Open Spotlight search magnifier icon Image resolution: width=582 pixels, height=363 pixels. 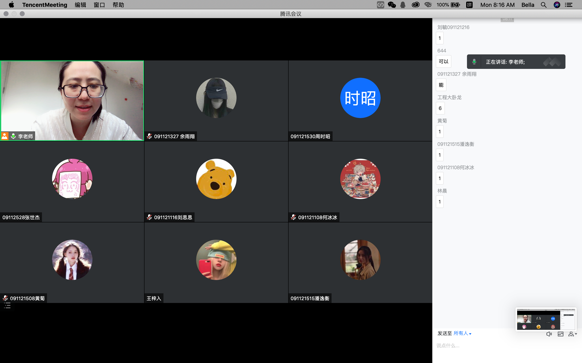(543, 5)
